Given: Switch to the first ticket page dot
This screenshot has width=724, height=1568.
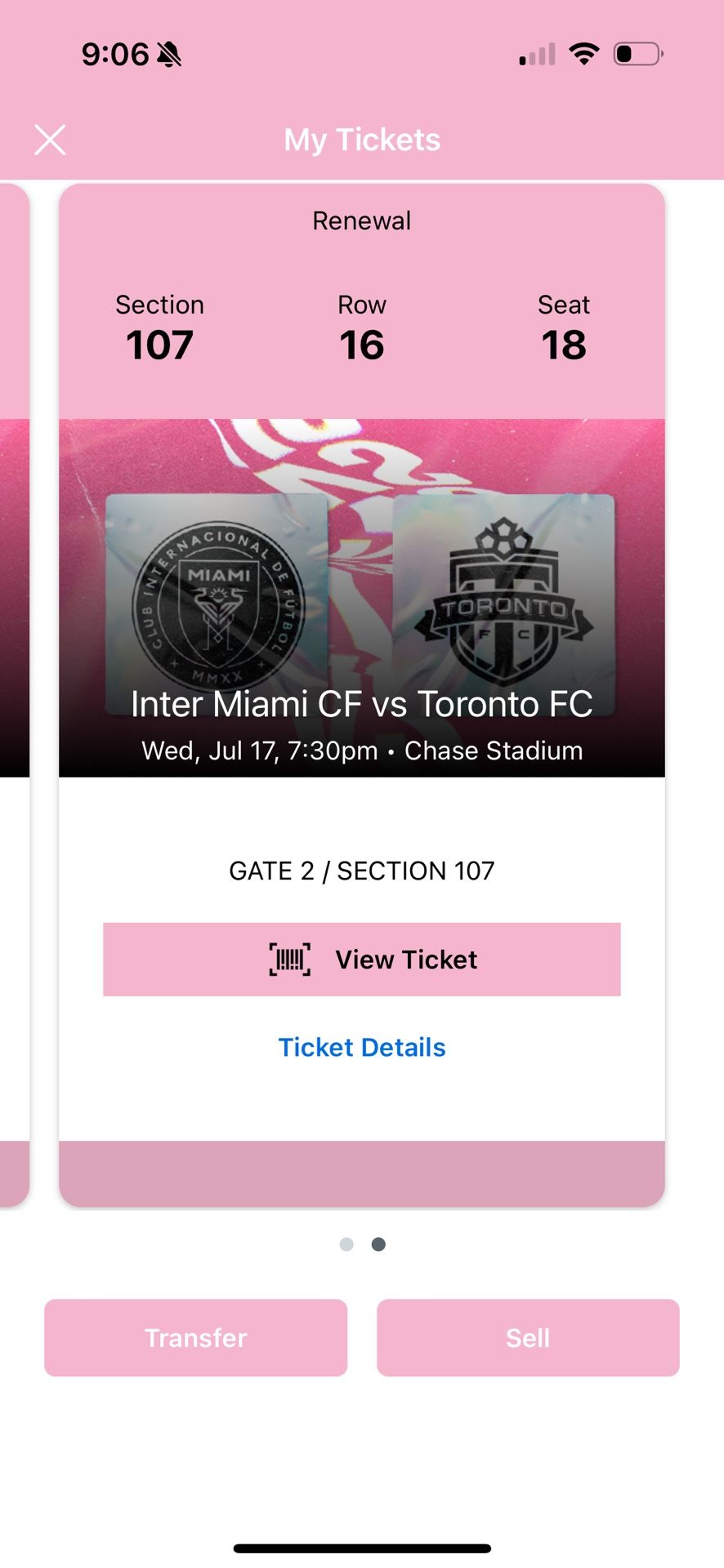Looking at the screenshot, I should coord(346,1244).
